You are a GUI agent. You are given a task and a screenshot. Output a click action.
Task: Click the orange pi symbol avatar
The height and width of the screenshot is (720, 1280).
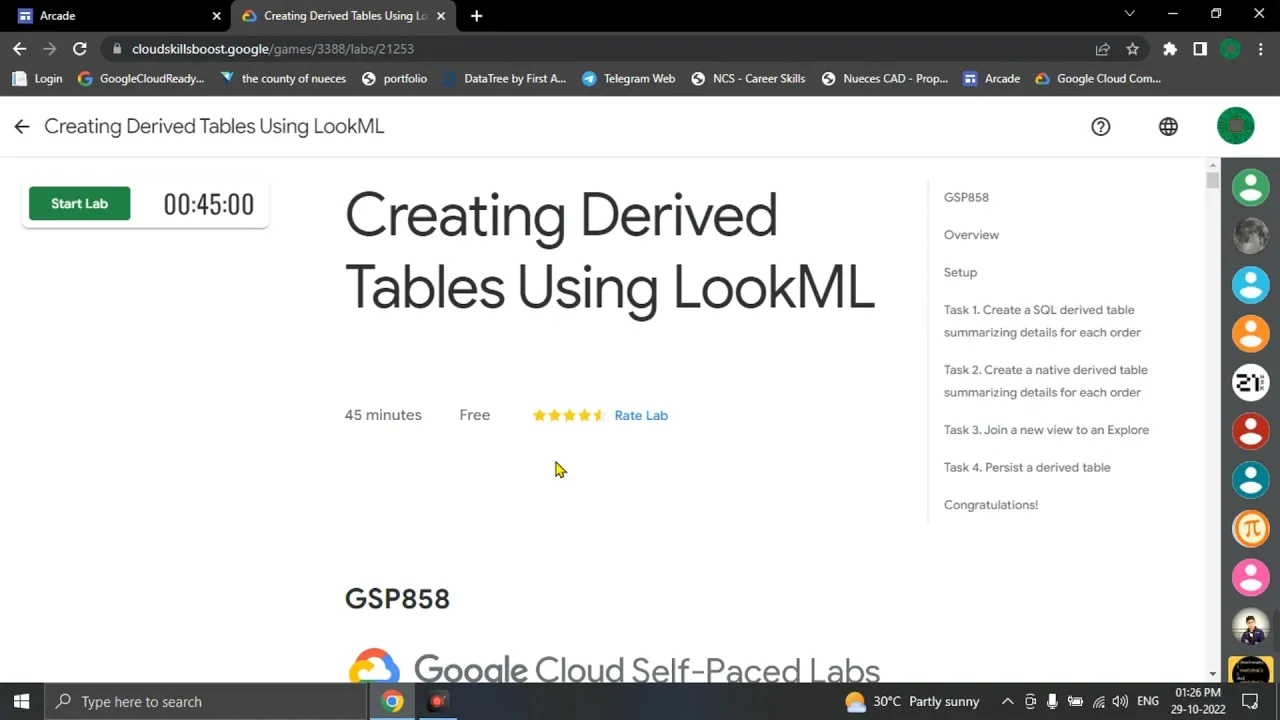coord(1250,528)
